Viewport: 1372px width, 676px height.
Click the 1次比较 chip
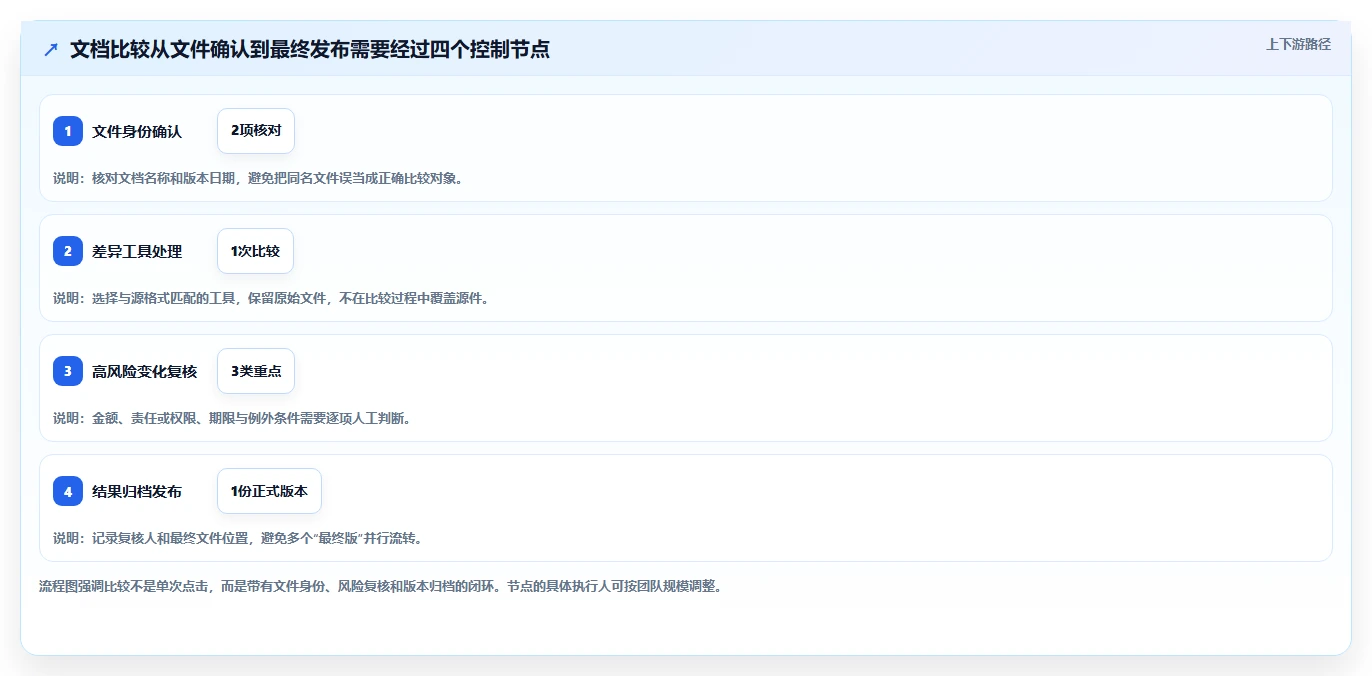point(255,251)
